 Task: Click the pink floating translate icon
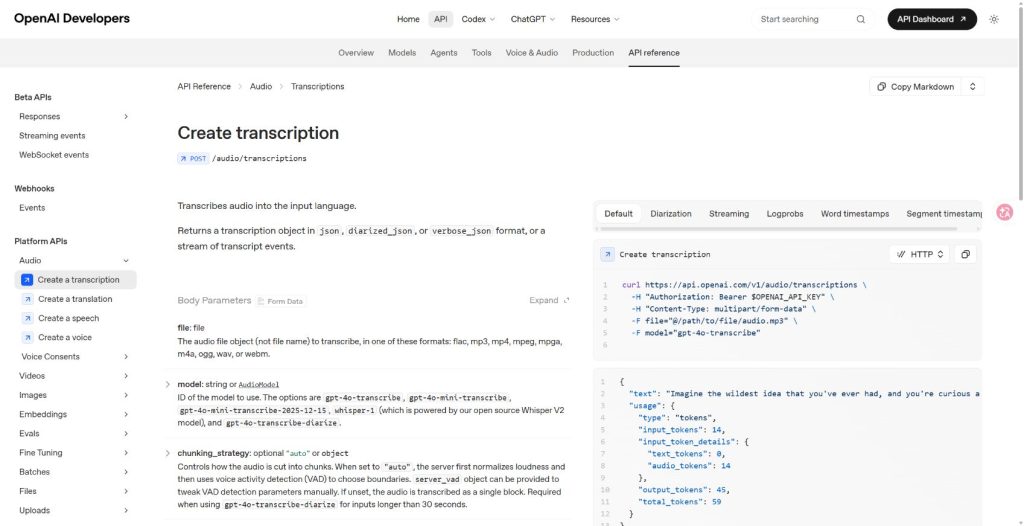tap(1004, 212)
